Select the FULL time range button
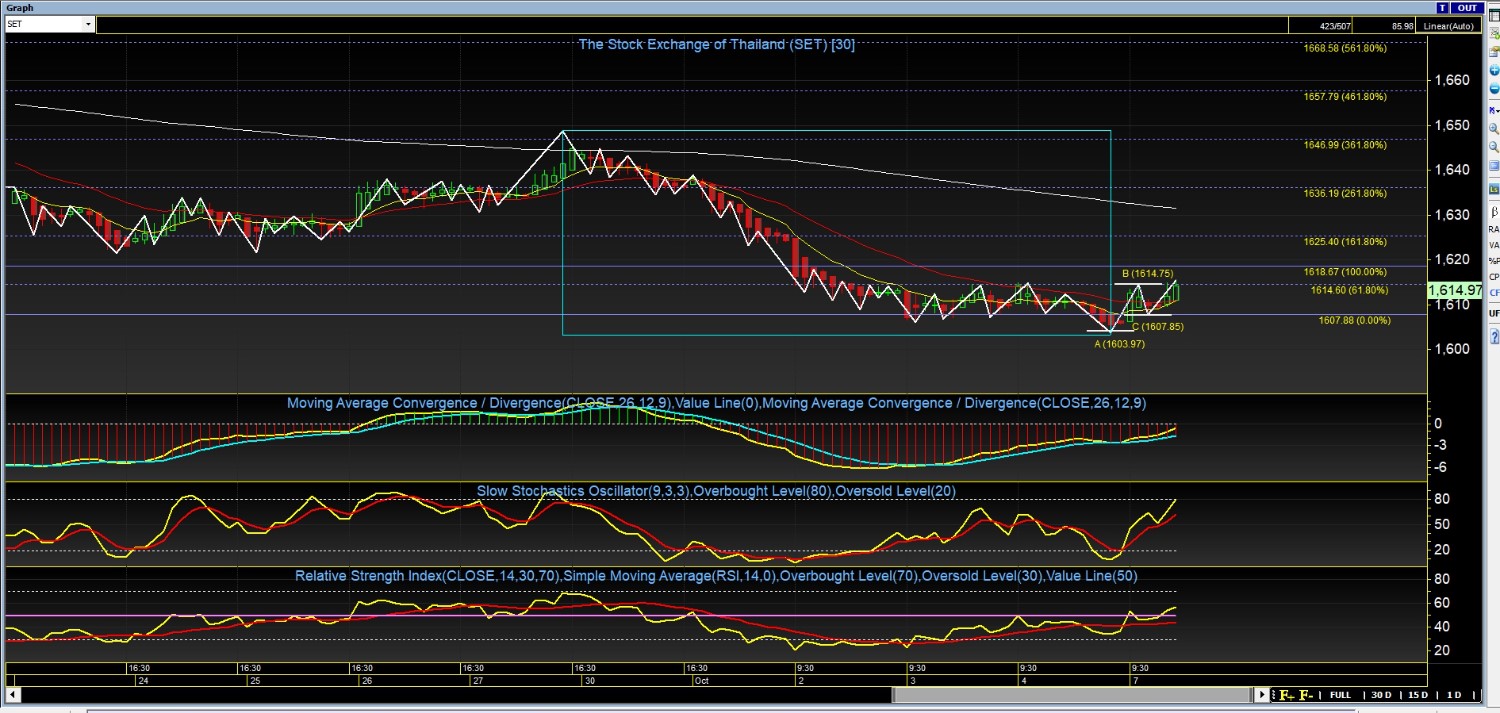1500x713 pixels. coord(1340,695)
